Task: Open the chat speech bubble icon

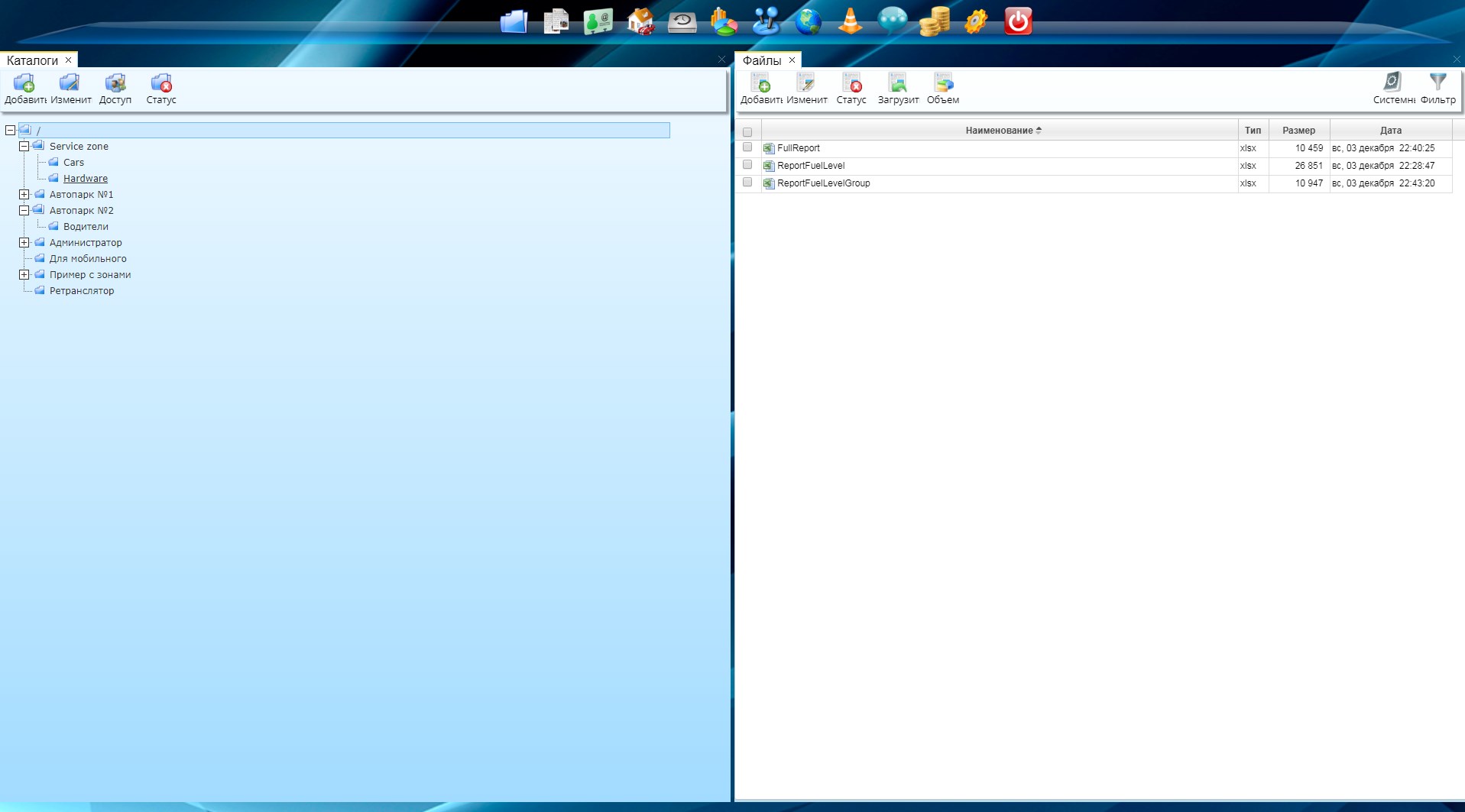Action: [x=892, y=21]
